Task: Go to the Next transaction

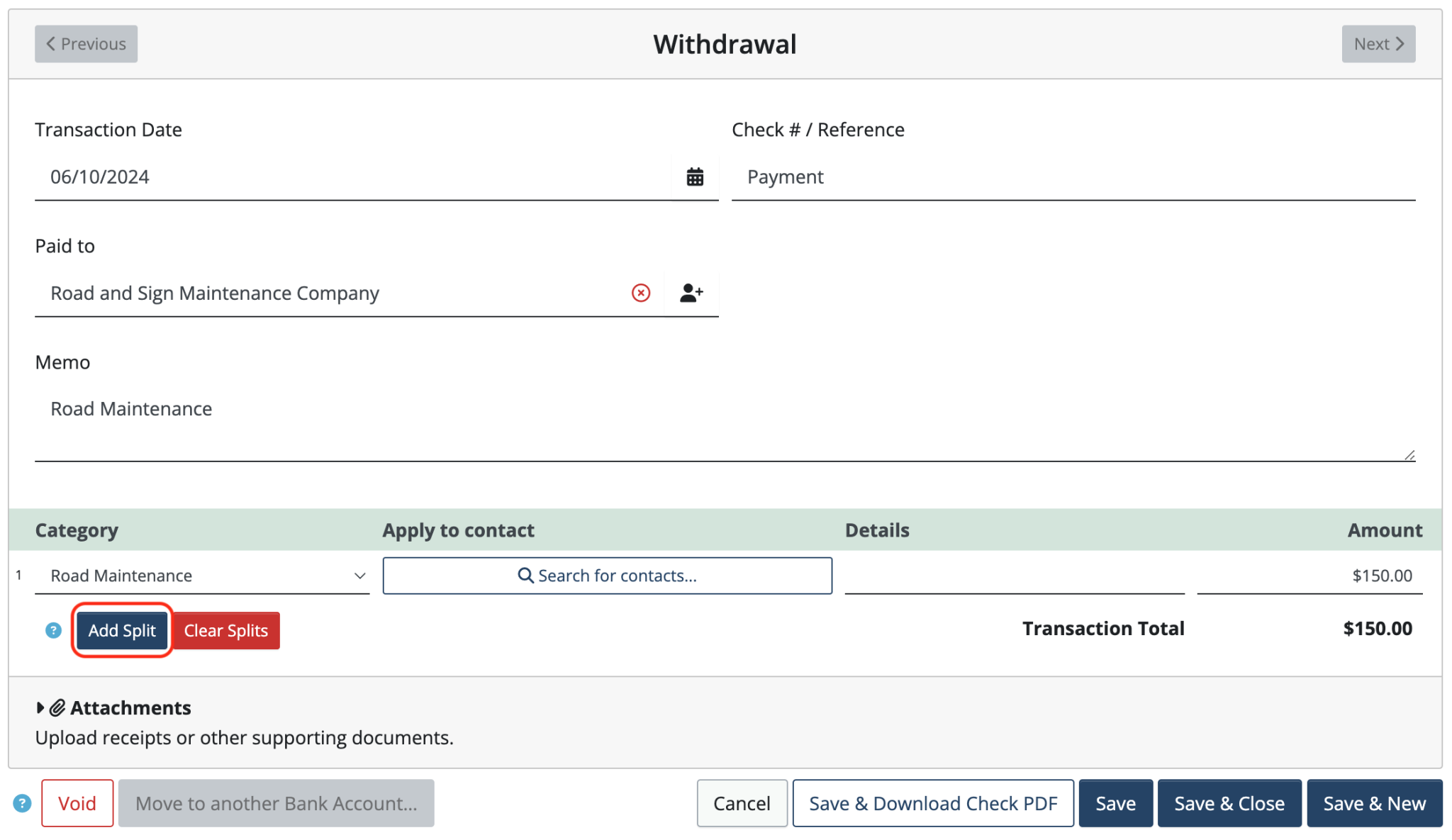Action: [1378, 44]
